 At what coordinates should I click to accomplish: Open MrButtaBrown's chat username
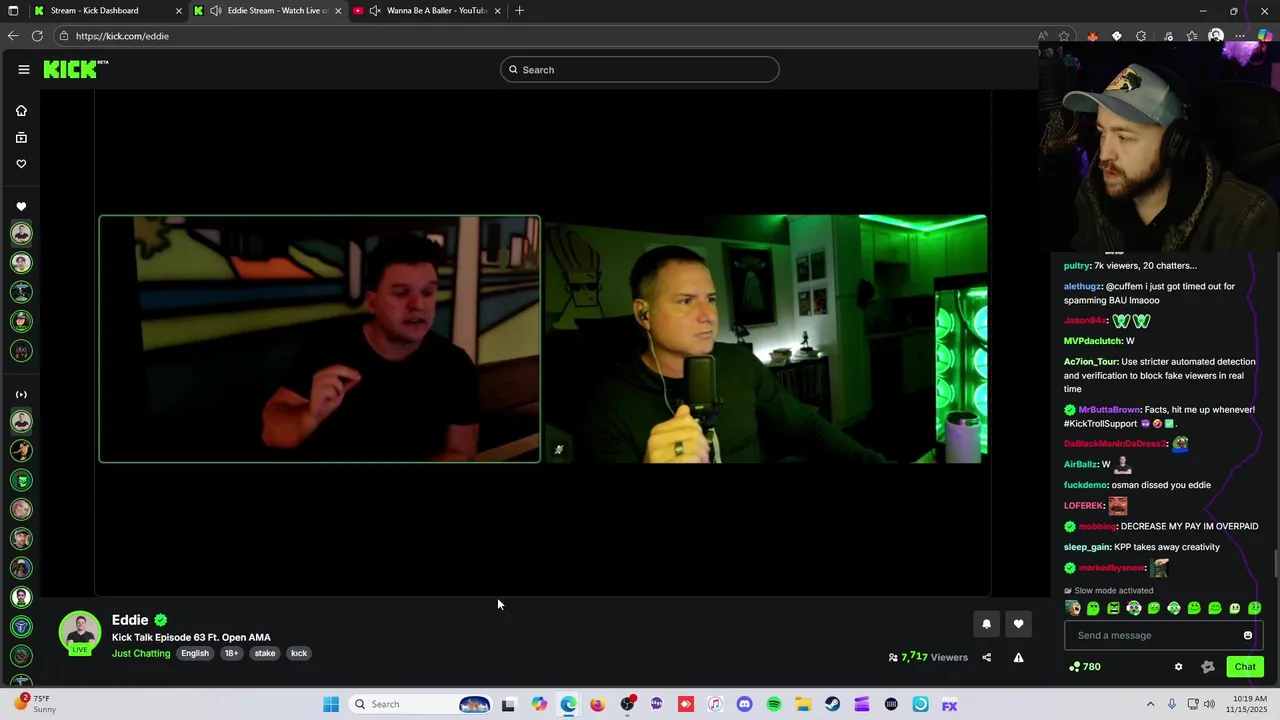click(x=1109, y=410)
